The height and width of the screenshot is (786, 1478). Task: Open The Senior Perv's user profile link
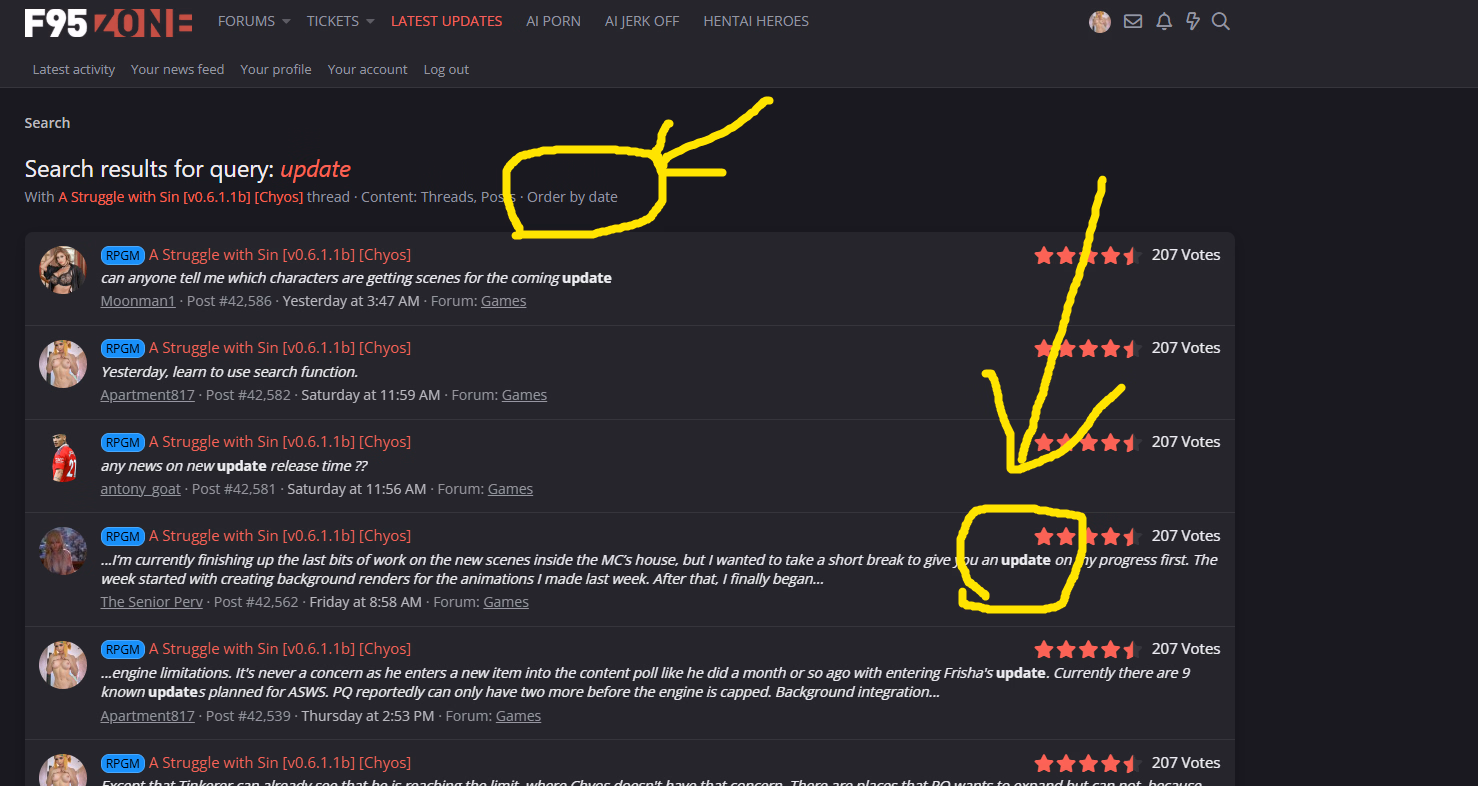coord(152,602)
